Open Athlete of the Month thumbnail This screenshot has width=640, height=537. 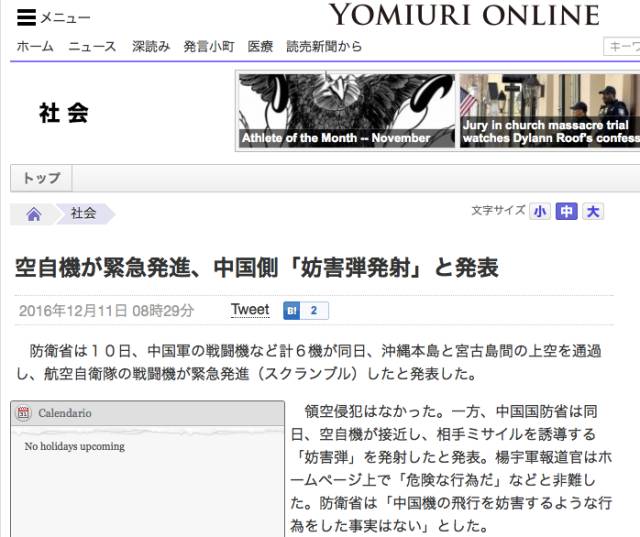pos(346,111)
